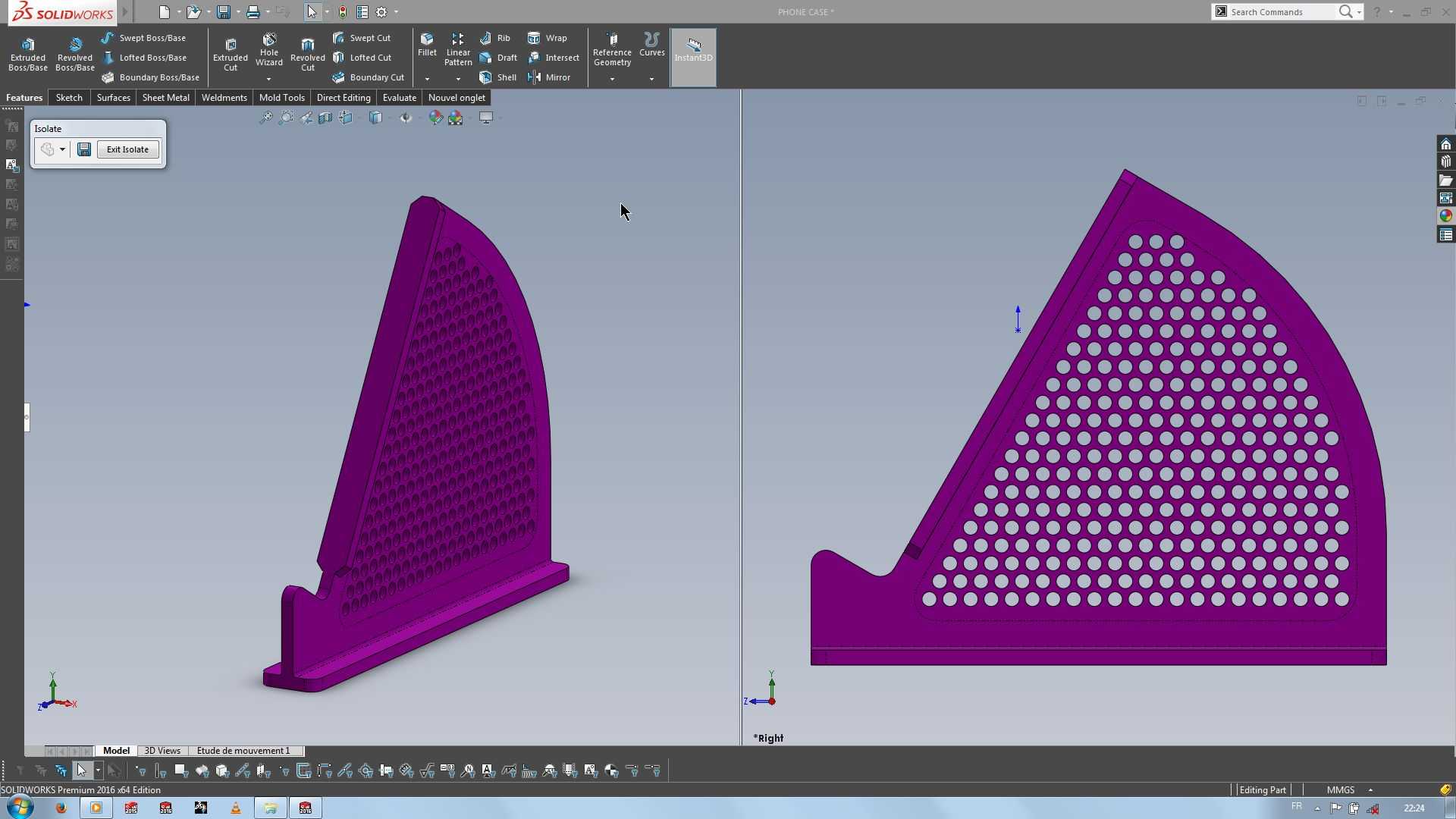This screenshot has width=1456, height=819.
Task: Run the Intersect tool
Action: click(554, 58)
